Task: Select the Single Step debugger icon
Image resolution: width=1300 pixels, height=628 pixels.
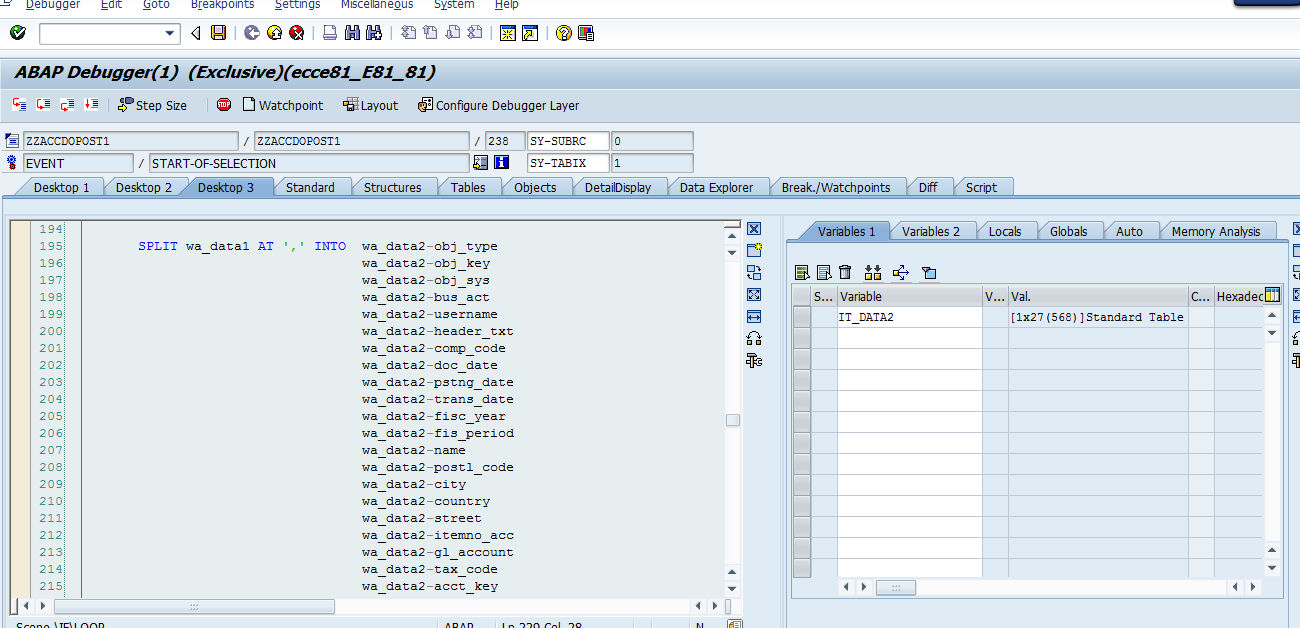Action: (18, 104)
